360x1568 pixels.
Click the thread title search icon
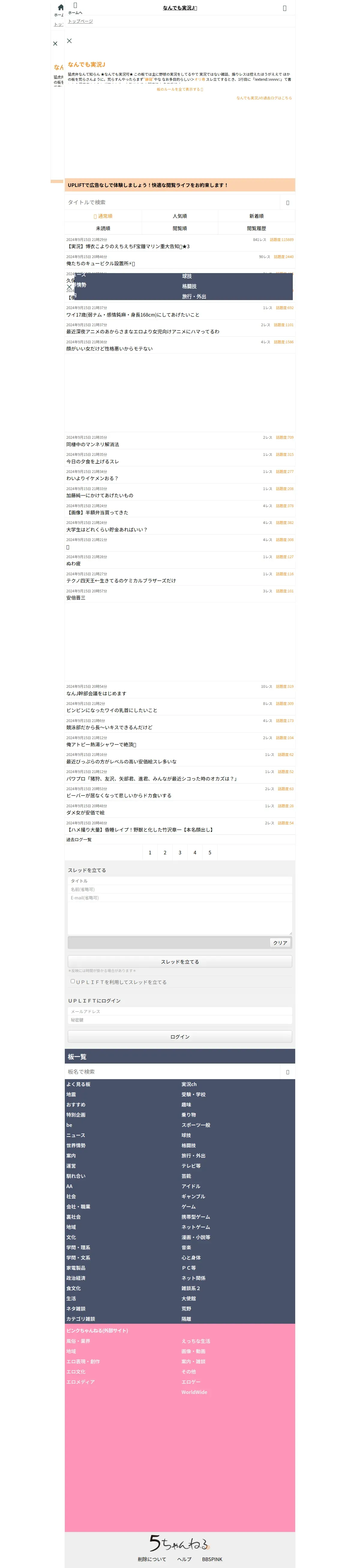pyautogui.click(x=287, y=203)
